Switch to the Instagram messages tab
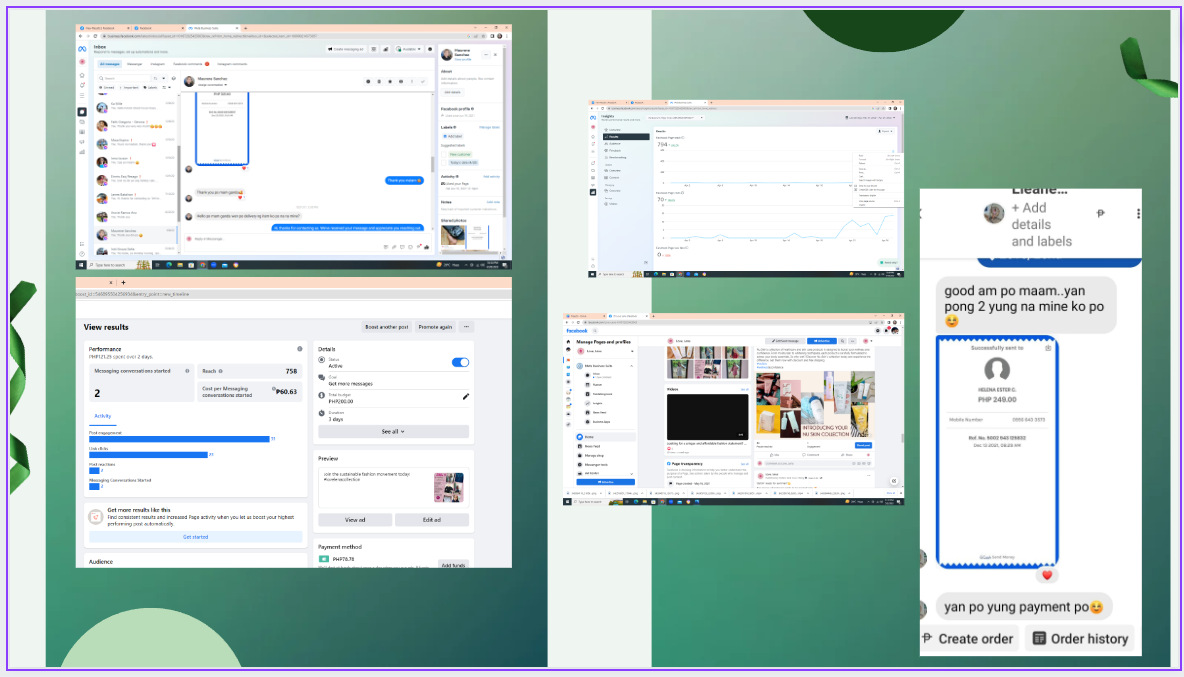The image size is (1184, 677). pos(157,63)
